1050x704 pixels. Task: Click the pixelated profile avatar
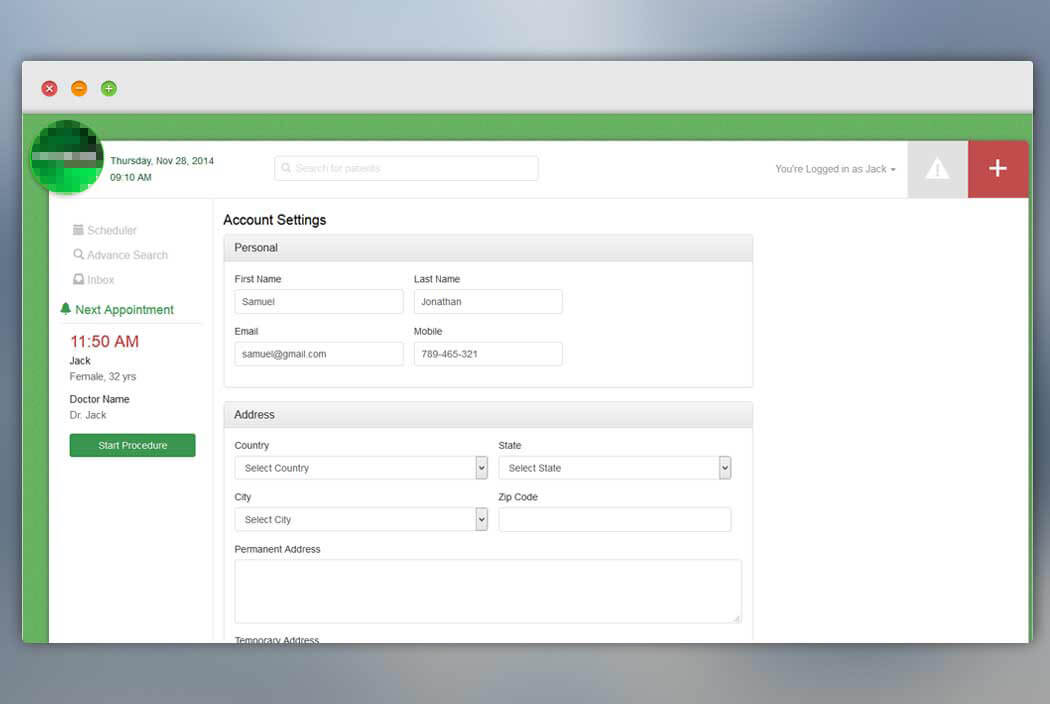tap(67, 157)
